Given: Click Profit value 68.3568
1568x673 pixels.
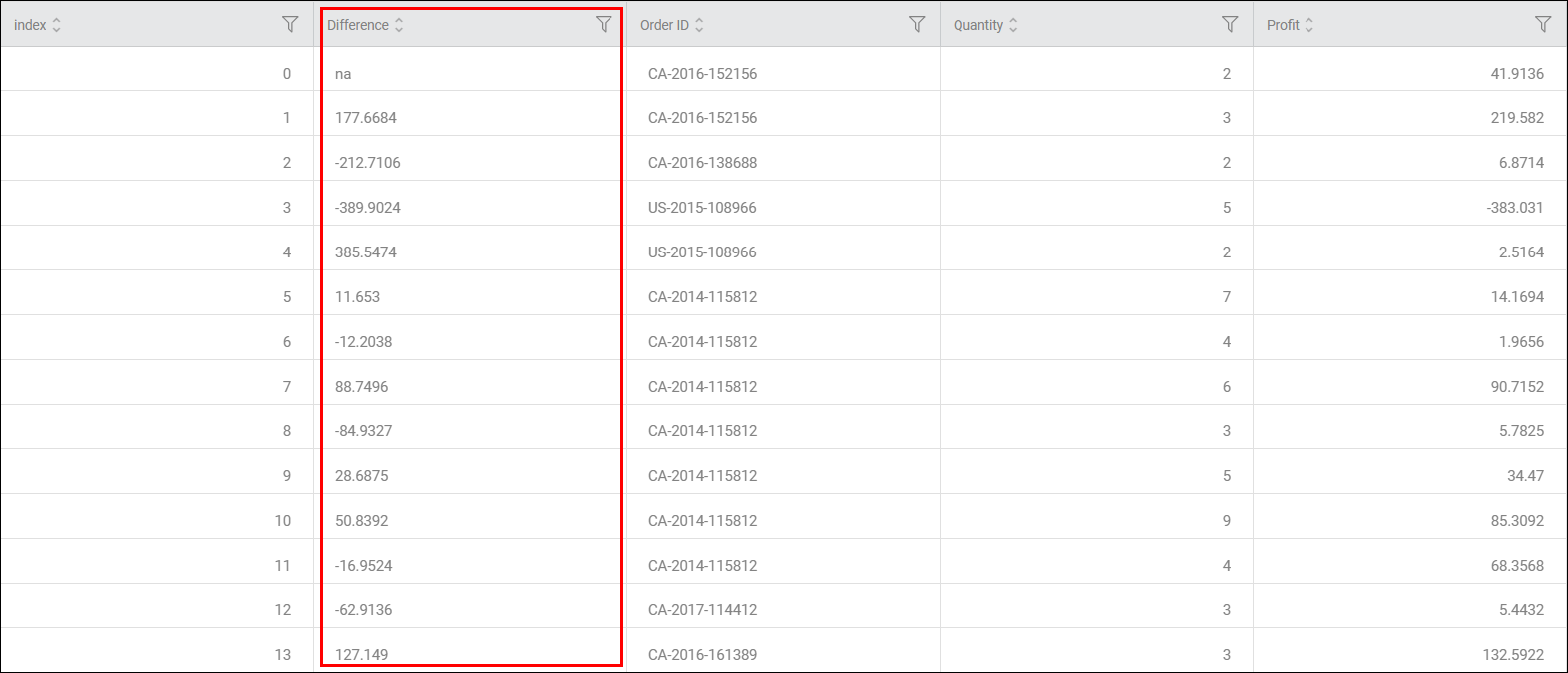Looking at the screenshot, I should point(1517,565).
